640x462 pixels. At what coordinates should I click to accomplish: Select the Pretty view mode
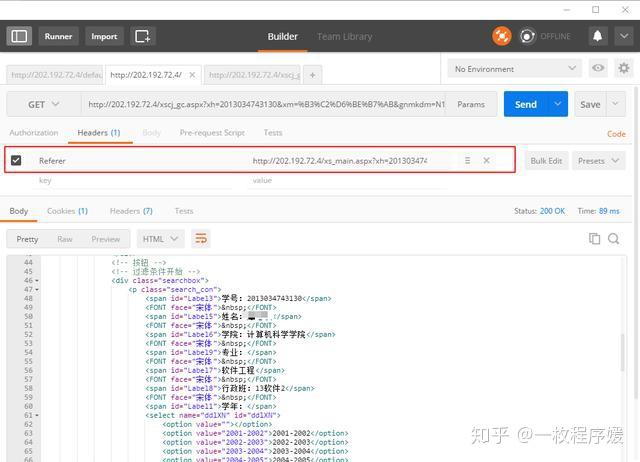tap(27, 239)
